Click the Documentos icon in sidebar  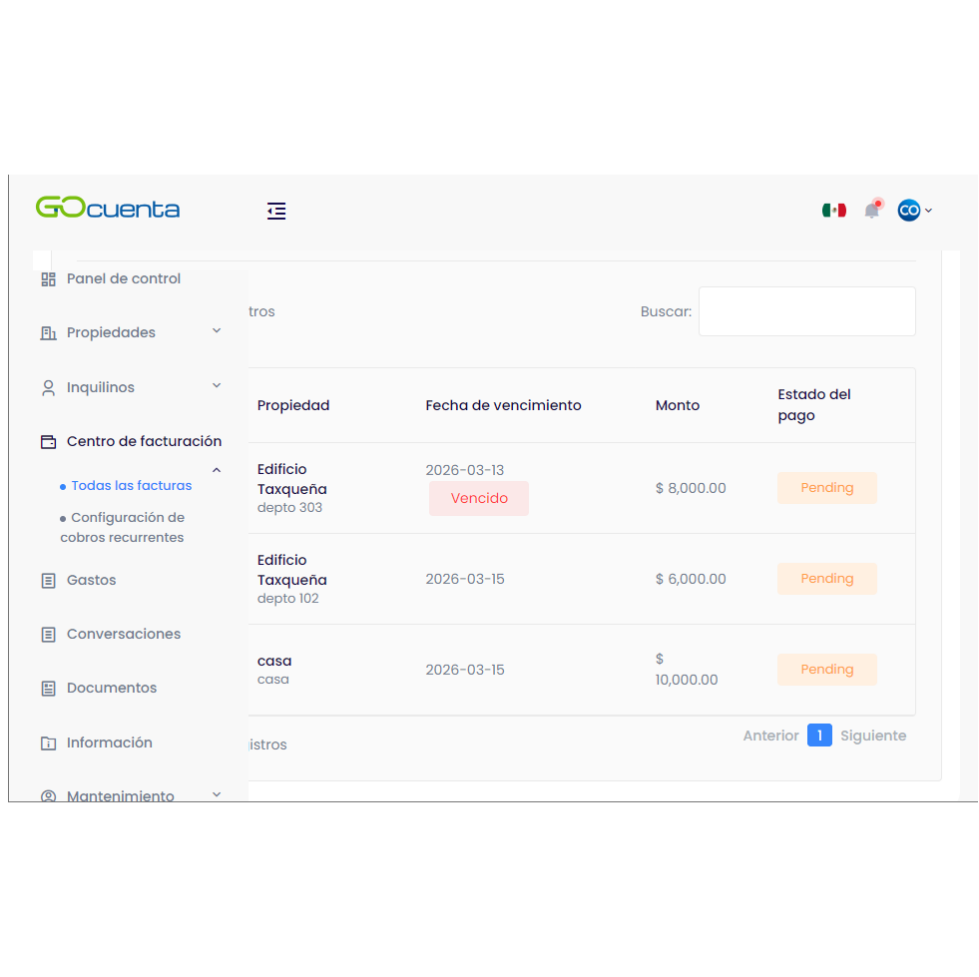(48, 688)
